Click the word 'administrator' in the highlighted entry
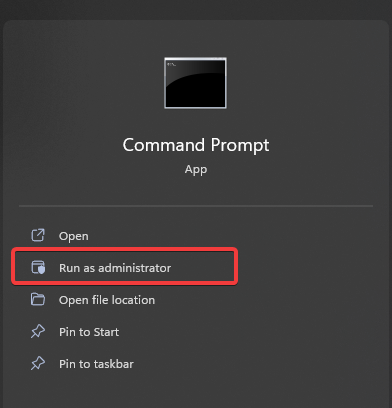The height and width of the screenshot is (408, 392). (x=134, y=268)
